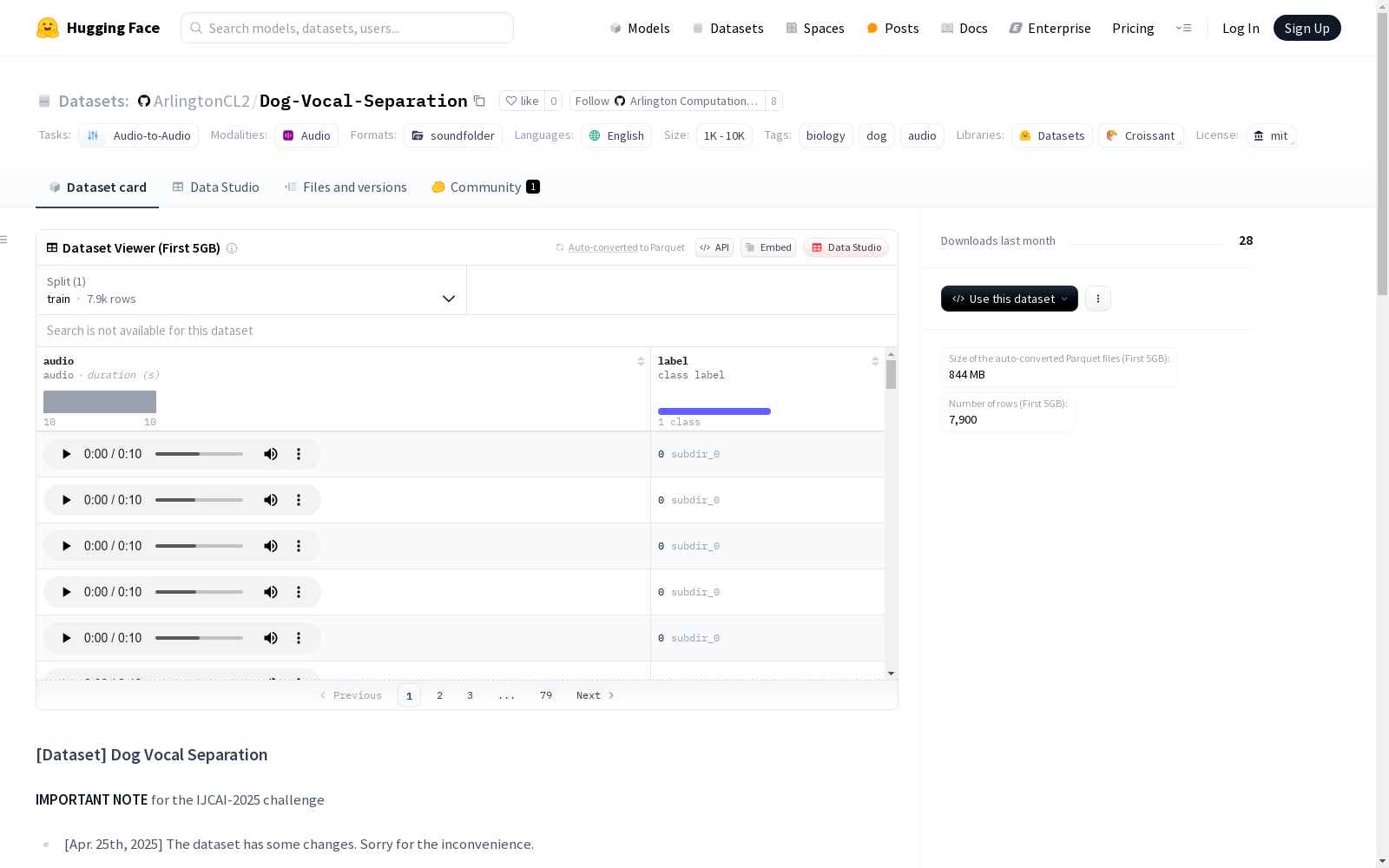Click the soundfolder format tag
The height and width of the screenshot is (868, 1389).
(x=453, y=135)
